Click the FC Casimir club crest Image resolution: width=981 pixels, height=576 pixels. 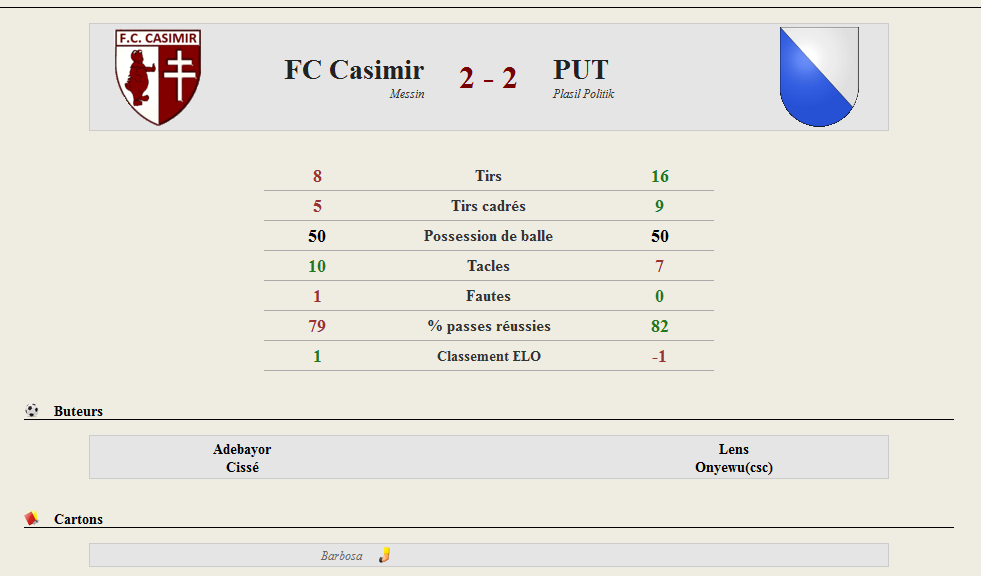coord(158,77)
